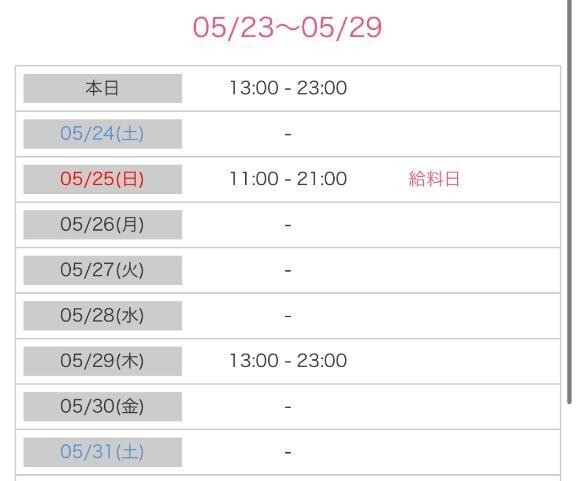576x481 pixels.
Task: Click the 05/29 13:00 - 23:00 shift time
Action: [x=288, y=361]
